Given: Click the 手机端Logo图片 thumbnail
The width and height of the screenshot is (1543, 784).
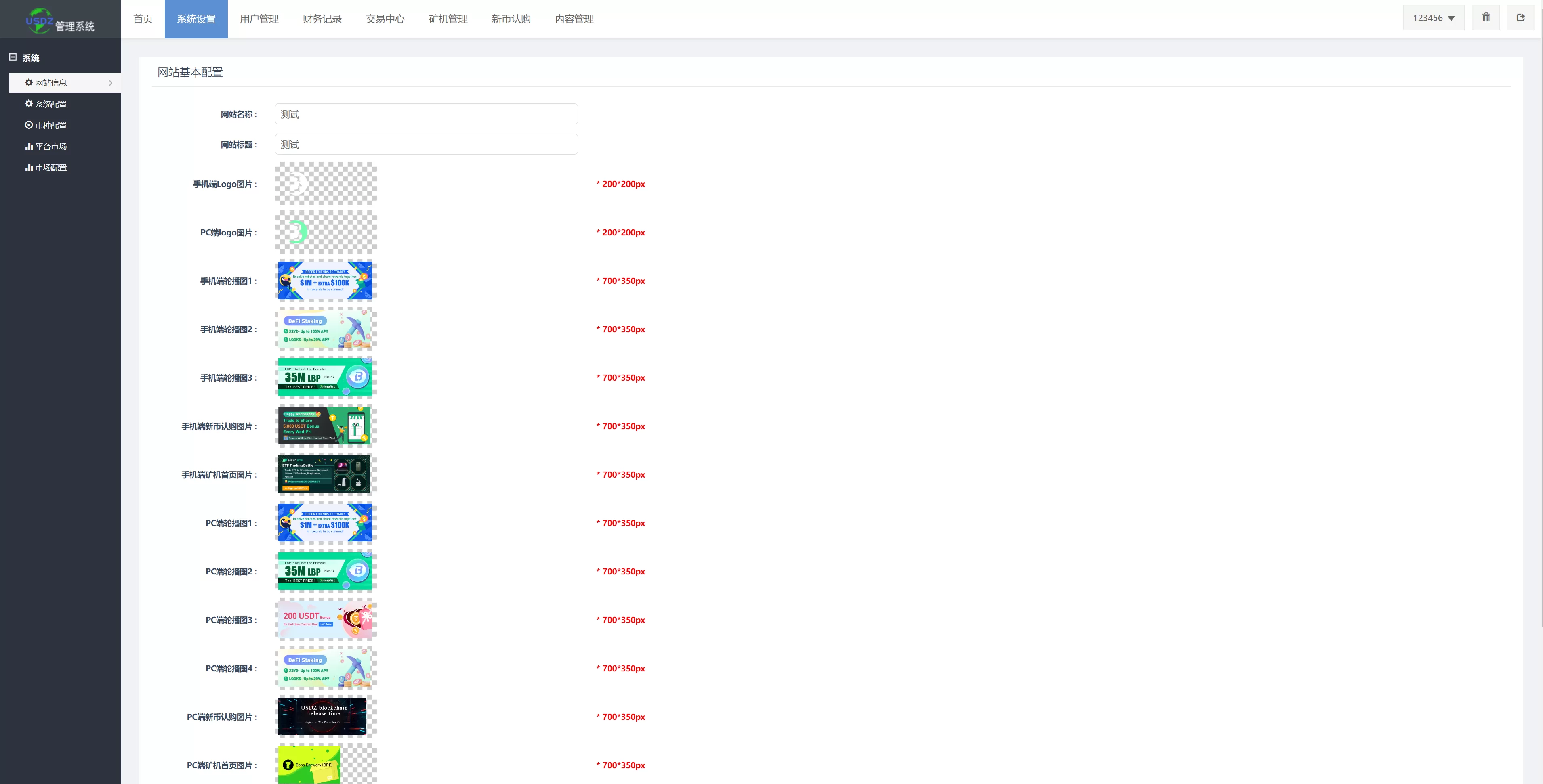Looking at the screenshot, I should [325, 184].
